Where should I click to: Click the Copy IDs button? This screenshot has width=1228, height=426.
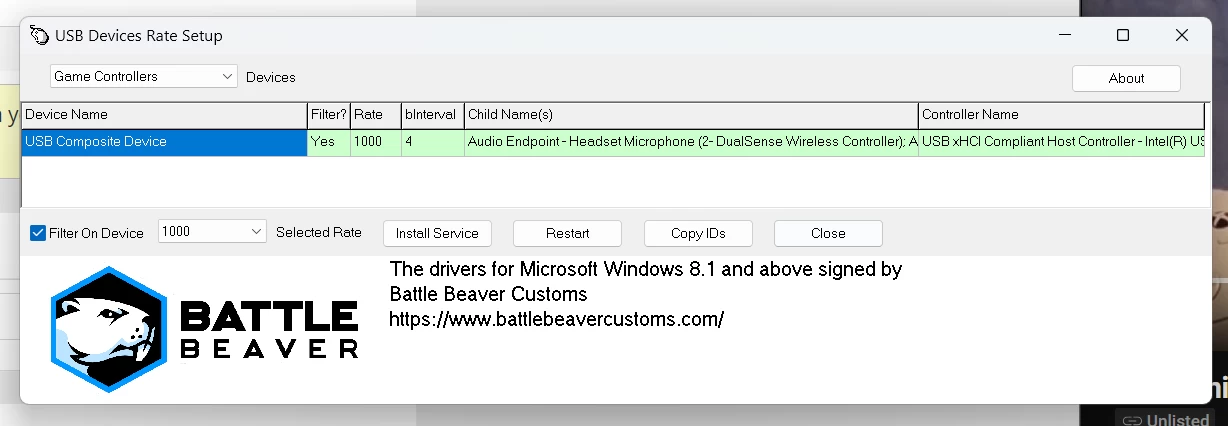tap(698, 233)
